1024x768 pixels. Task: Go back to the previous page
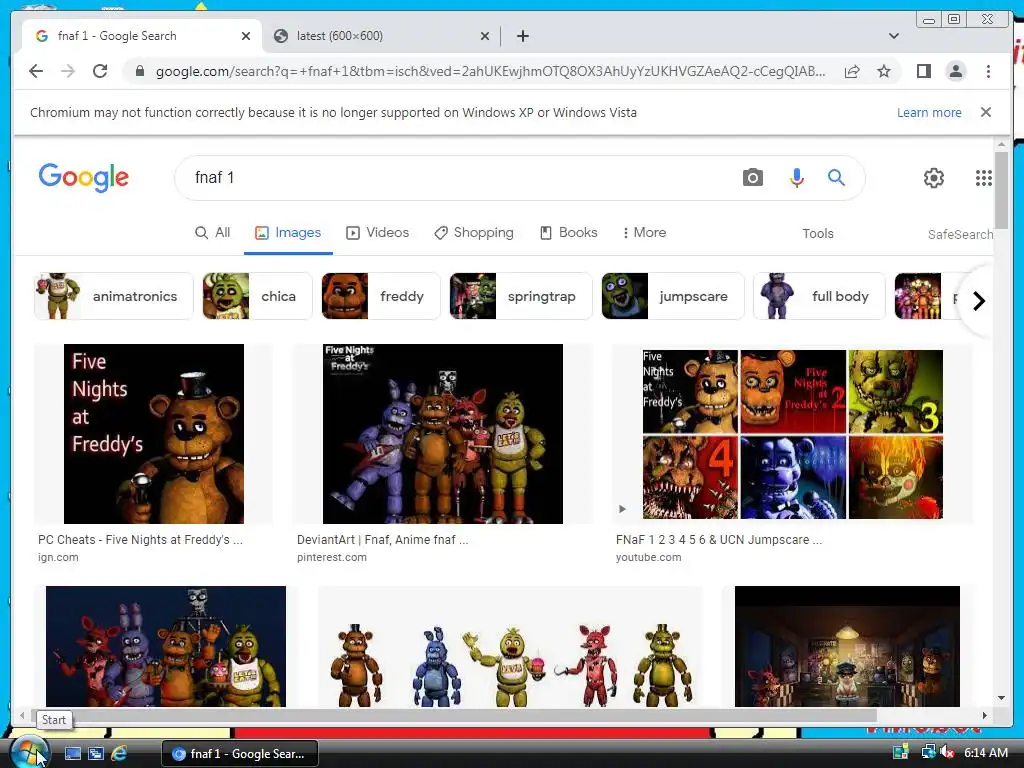coord(36,71)
